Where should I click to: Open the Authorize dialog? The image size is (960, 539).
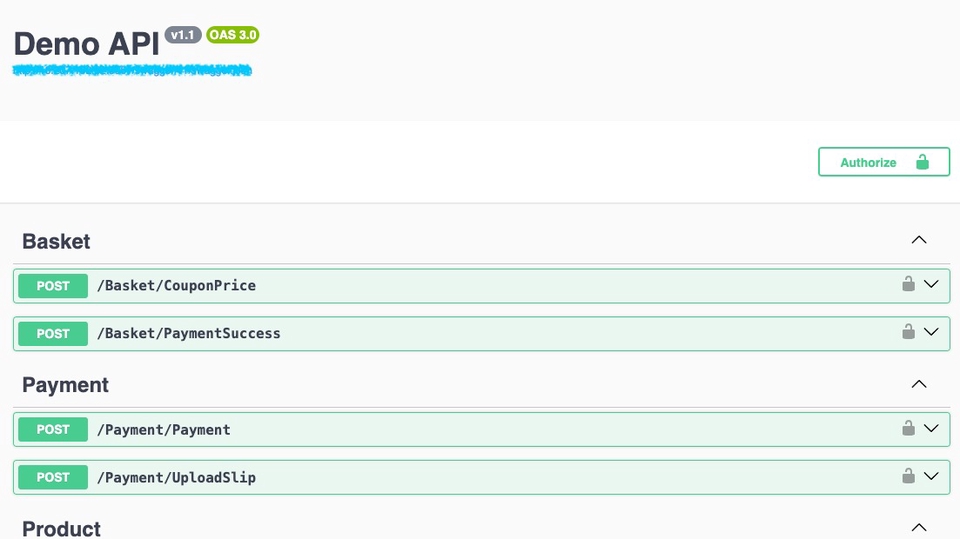pos(883,162)
